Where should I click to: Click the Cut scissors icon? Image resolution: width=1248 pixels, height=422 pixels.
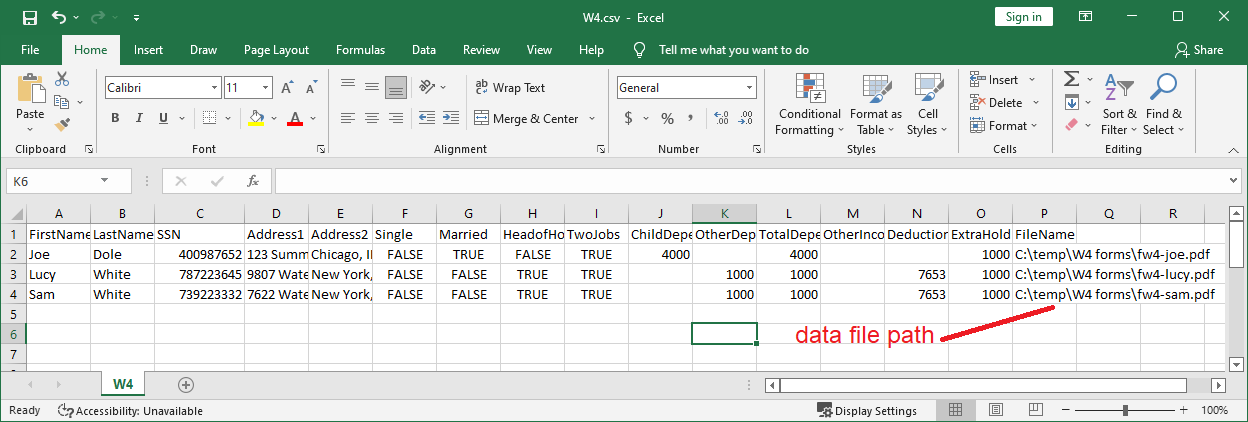point(62,79)
